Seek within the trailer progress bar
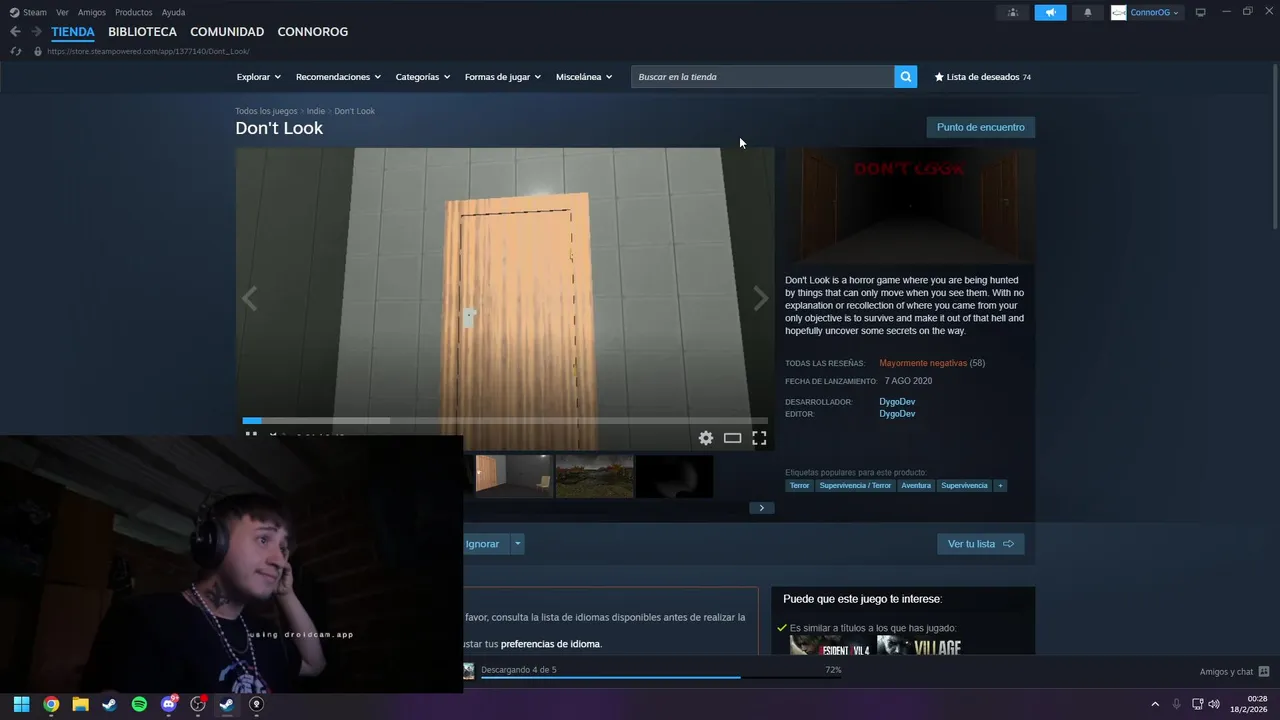Screen dimensions: 1280x720 pos(505,421)
